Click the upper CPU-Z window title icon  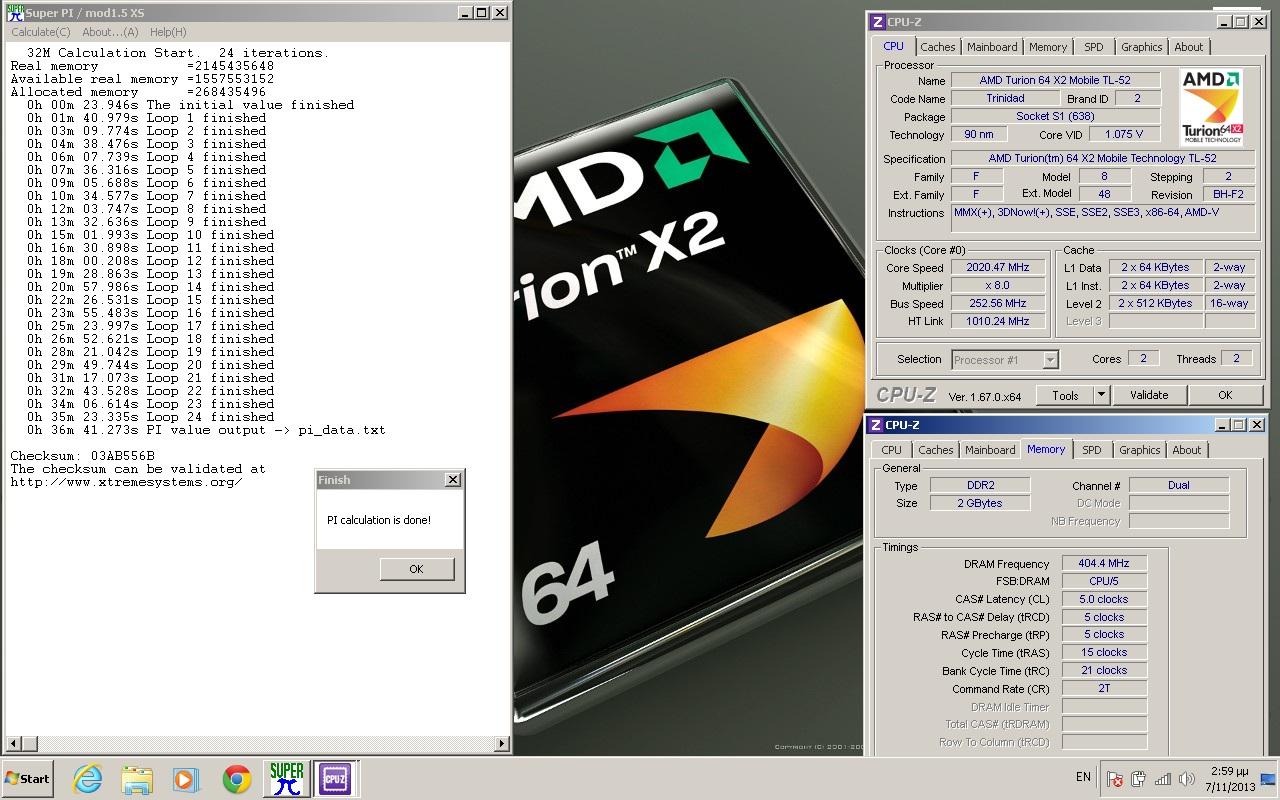(877, 22)
